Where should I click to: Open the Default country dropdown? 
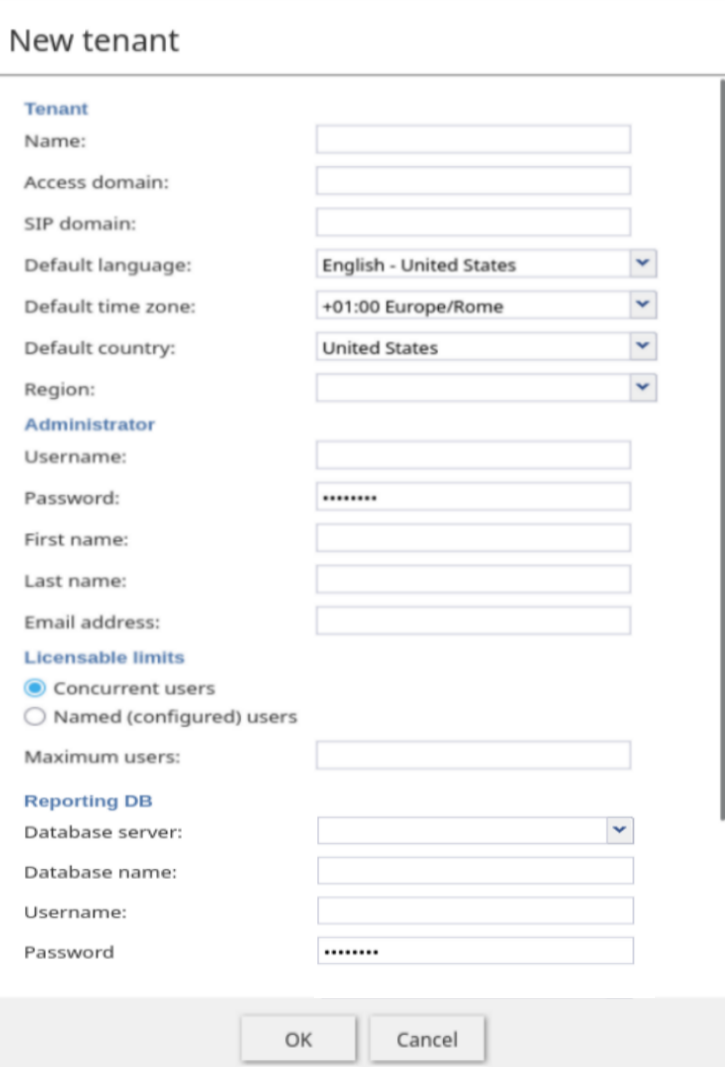coord(644,347)
